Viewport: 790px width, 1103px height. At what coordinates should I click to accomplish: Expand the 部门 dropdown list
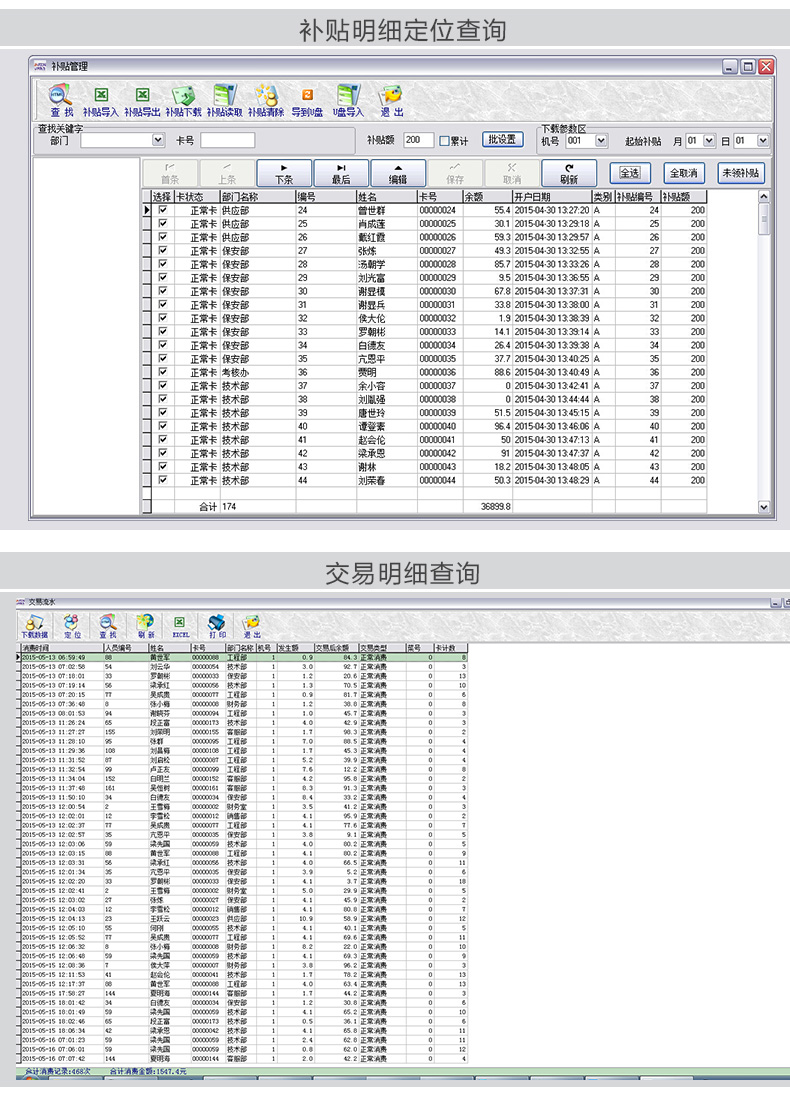(x=158, y=141)
